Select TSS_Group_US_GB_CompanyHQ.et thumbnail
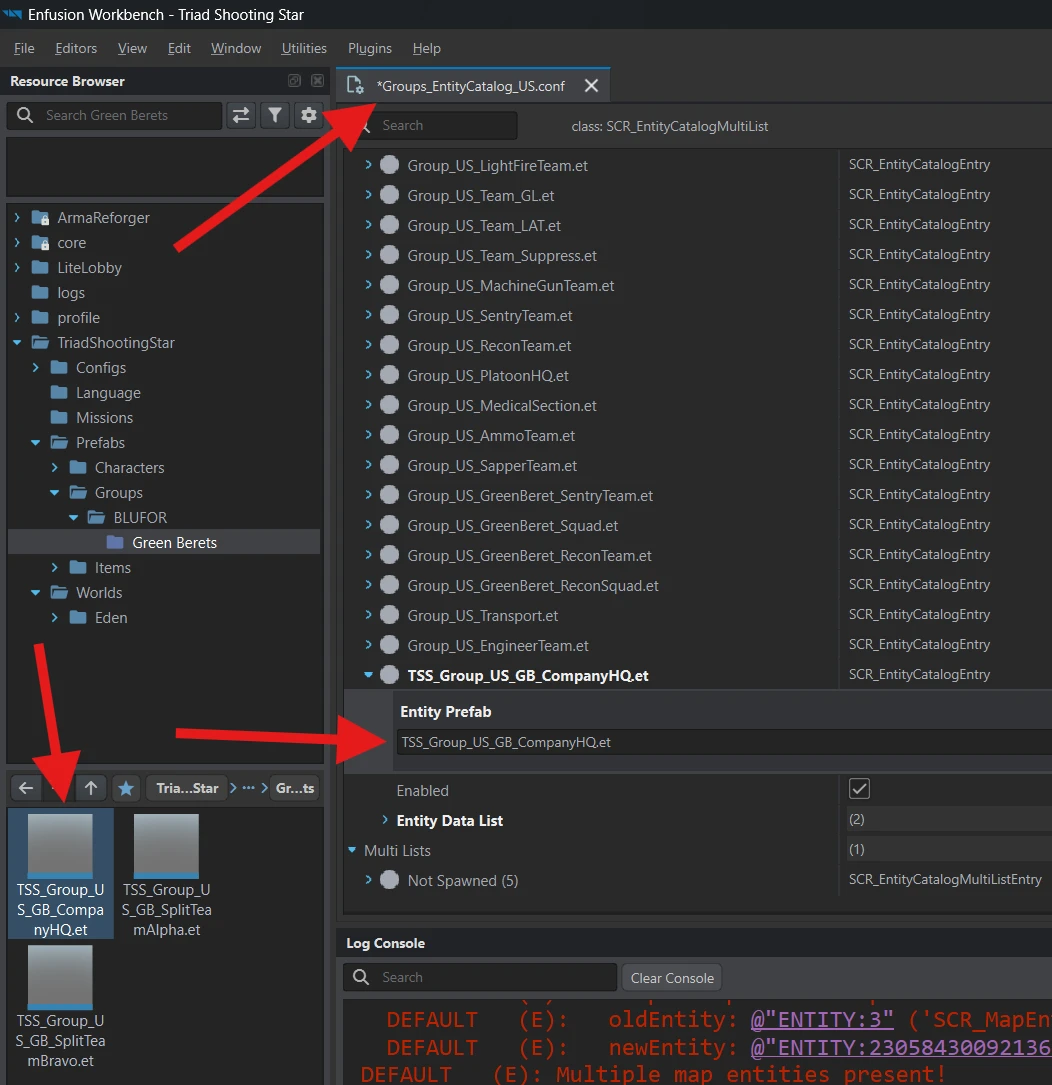Image resolution: width=1052 pixels, height=1085 pixels. click(60, 874)
